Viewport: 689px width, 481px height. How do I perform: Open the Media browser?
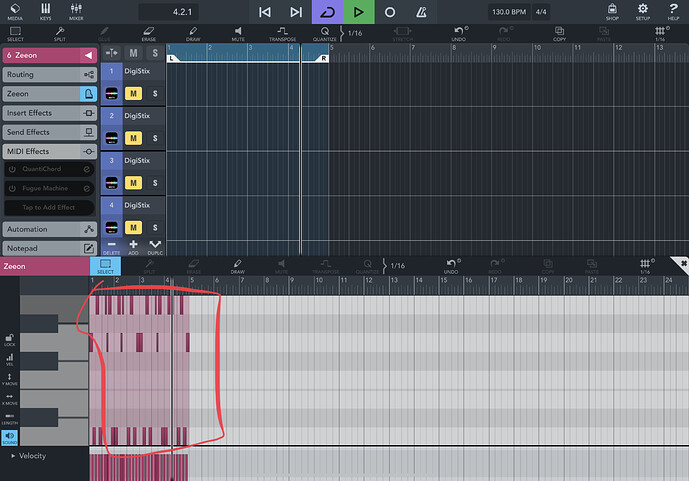point(15,12)
